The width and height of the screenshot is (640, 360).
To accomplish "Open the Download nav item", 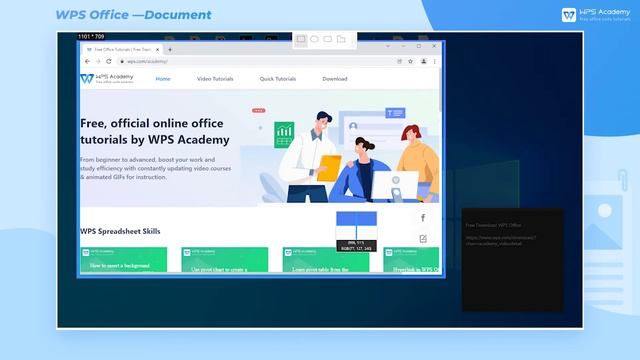I will pyautogui.click(x=335, y=79).
